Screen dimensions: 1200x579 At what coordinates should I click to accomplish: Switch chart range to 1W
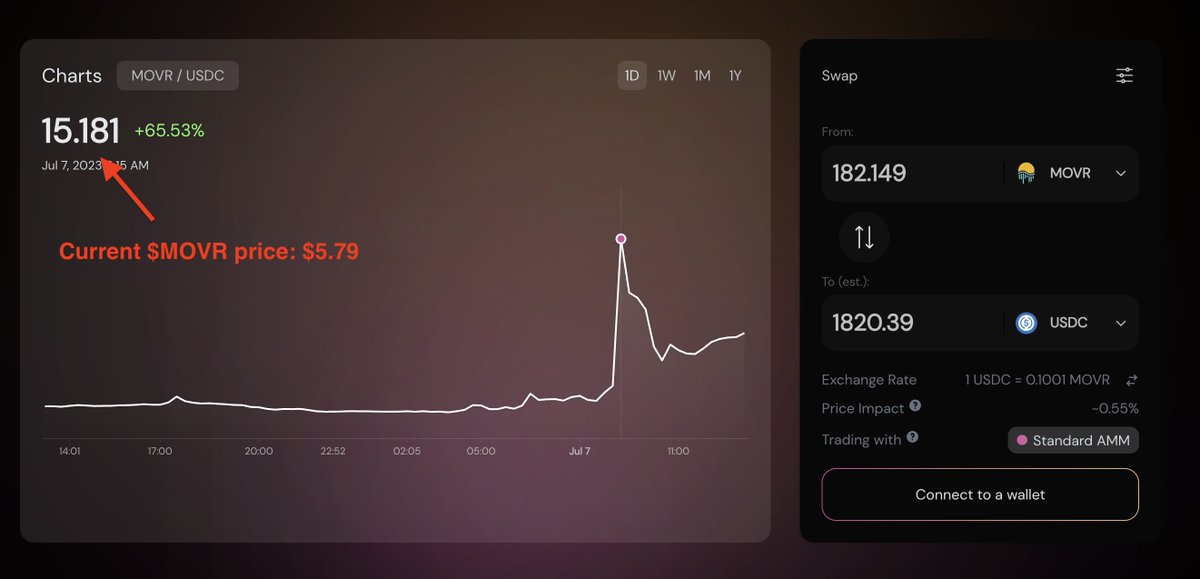coord(666,76)
